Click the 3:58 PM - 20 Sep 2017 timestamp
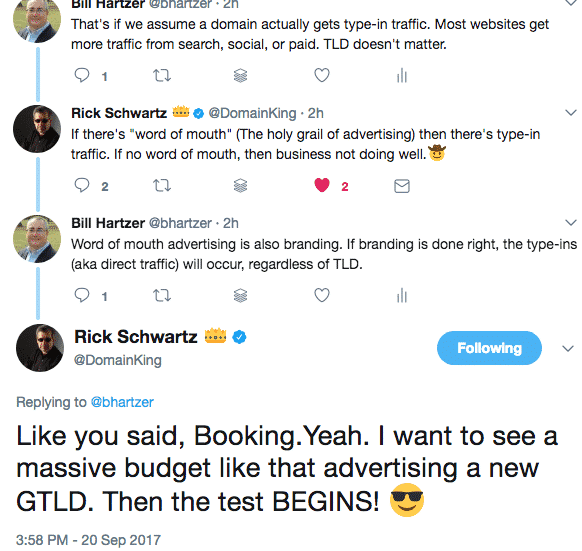The height and width of the screenshot is (551, 582). click(88, 540)
